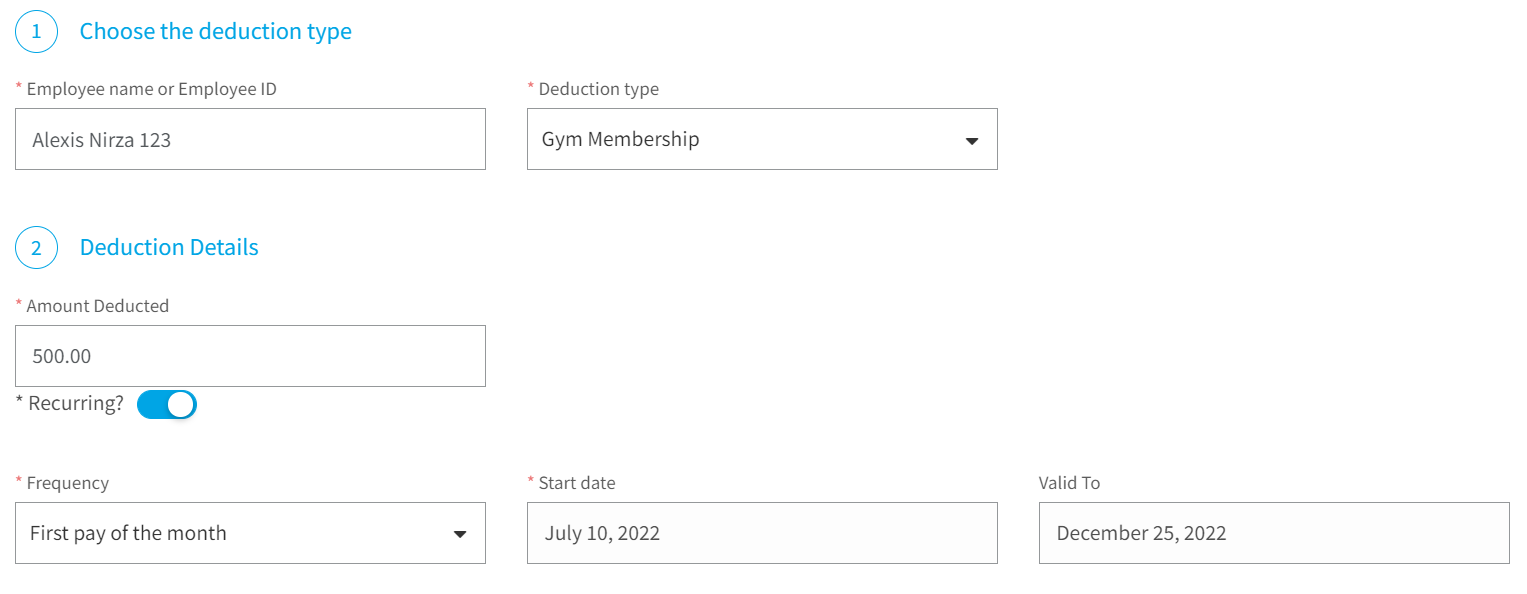The width and height of the screenshot is (1527, 594).
Task: Click the Start date field label
Action: pos(577,483)
